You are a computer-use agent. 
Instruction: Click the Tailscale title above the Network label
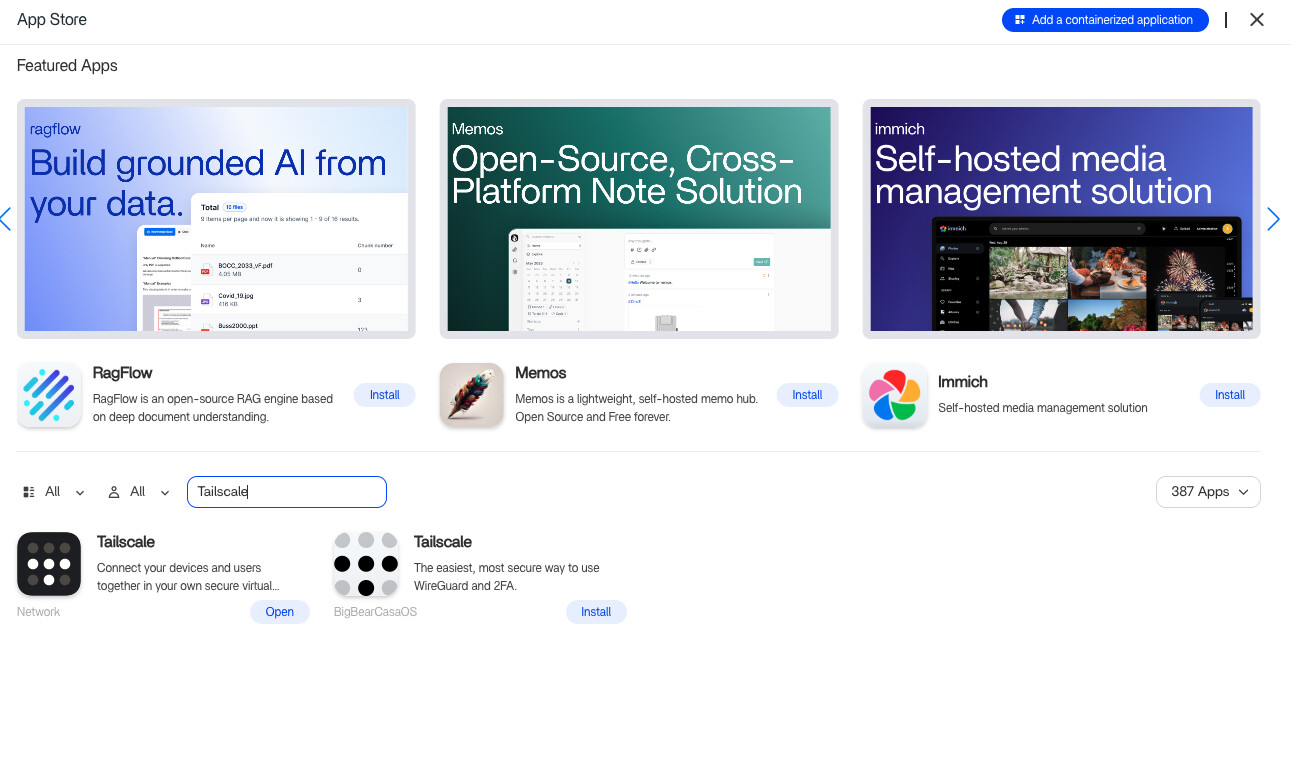click(x=126, y=542)
